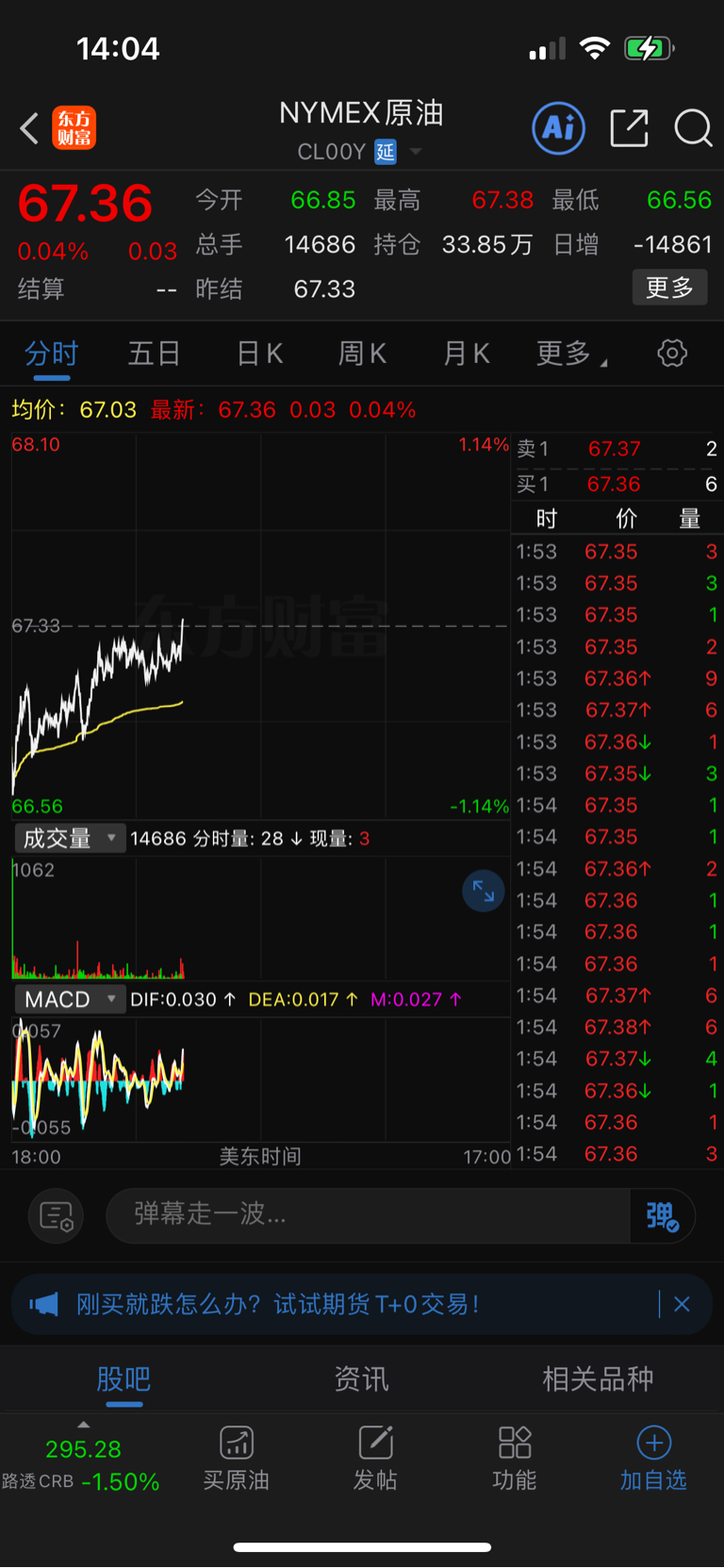Tap the megaphone promo icon
This screenshot has height=1568, width=724.
43,1305
